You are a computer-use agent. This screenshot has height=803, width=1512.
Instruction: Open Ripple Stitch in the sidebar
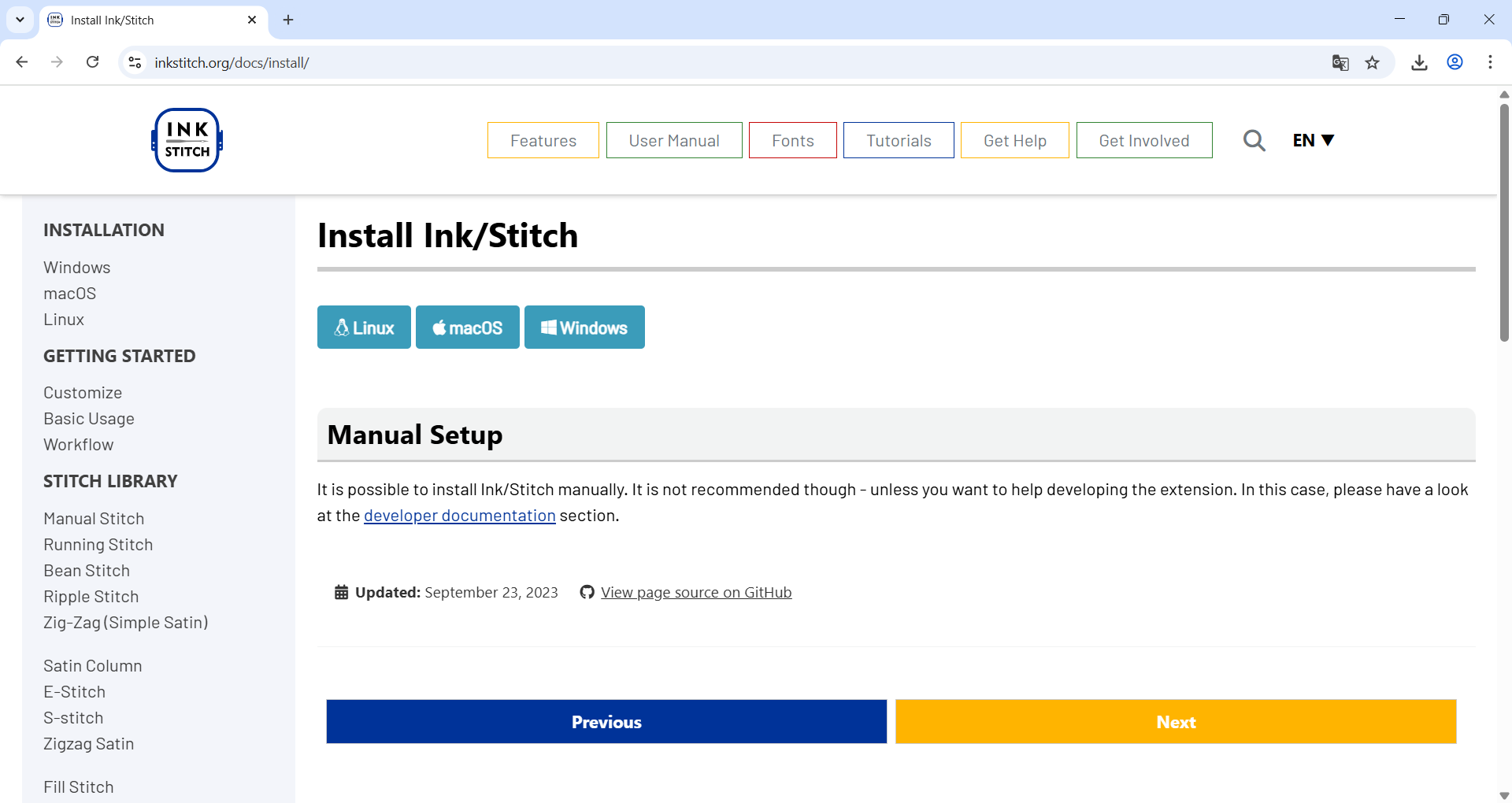91,597
